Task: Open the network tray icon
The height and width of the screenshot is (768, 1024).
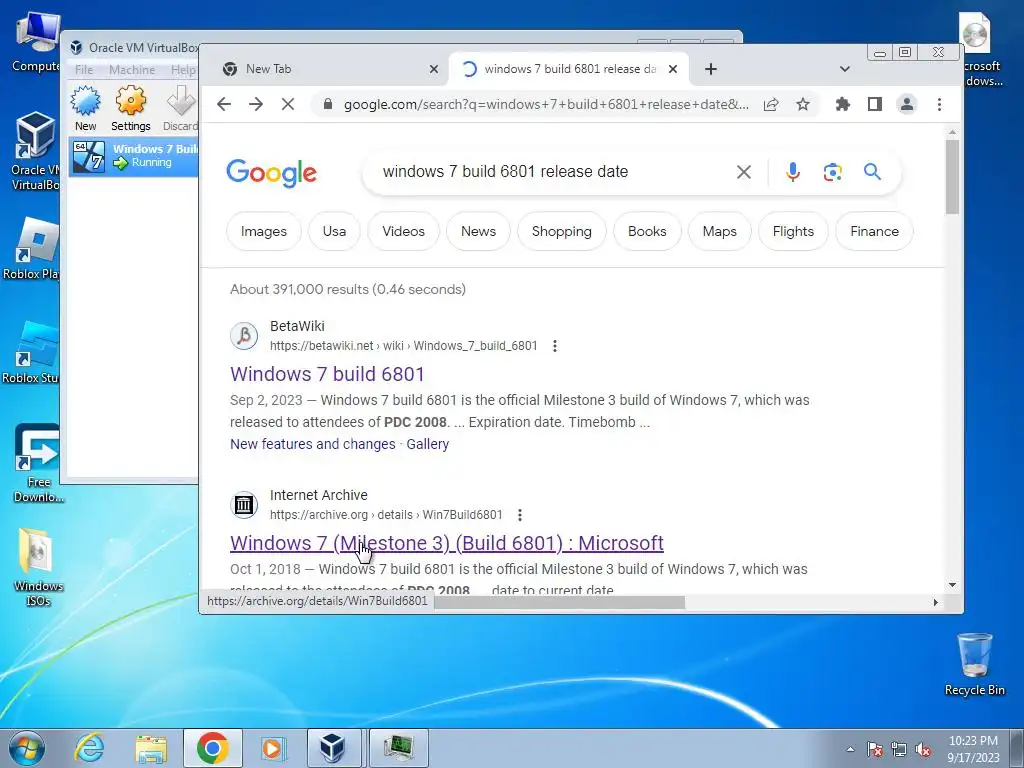Action: click(x=899, y=749)
